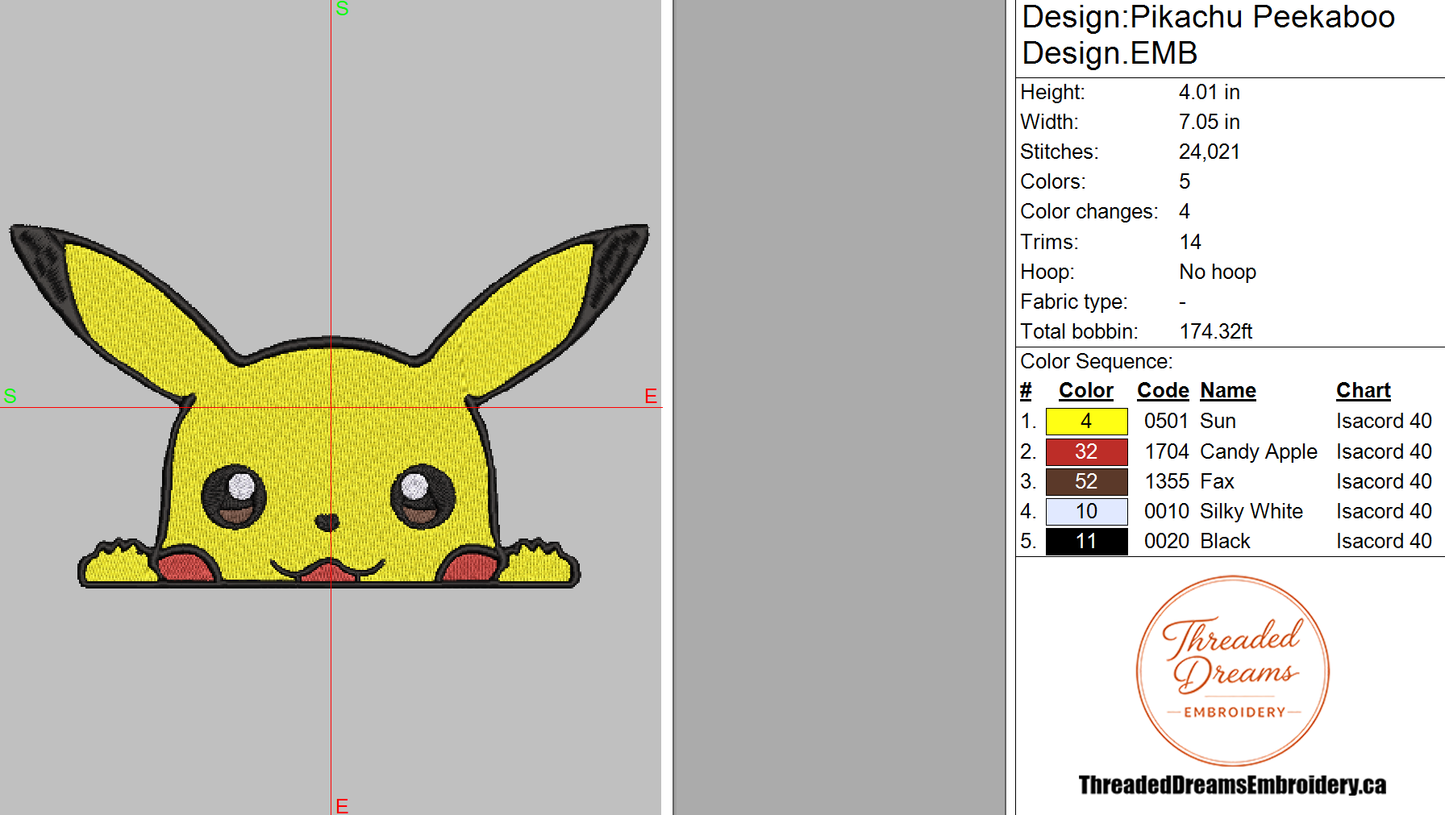1445x815 pixels.
Task: Click the thread code 0020
Action: (1165, 541)
